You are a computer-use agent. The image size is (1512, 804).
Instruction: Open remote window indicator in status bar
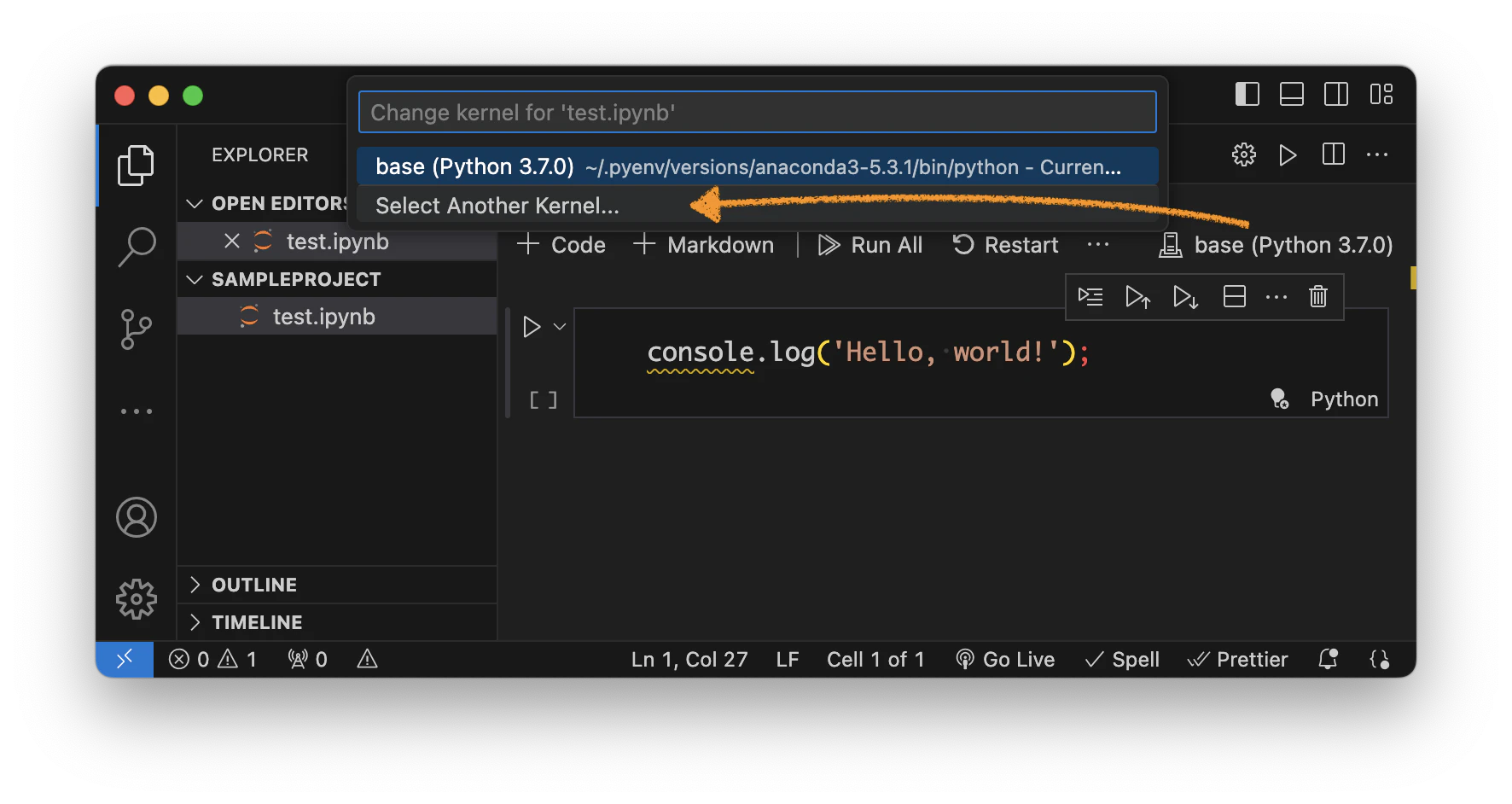coord(125,659)
